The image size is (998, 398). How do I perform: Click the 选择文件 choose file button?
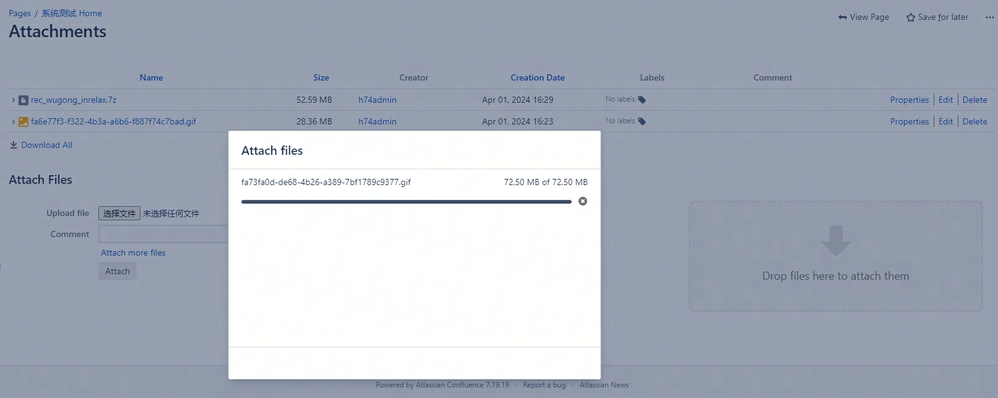pyautogui.click(x=119, y=213)
